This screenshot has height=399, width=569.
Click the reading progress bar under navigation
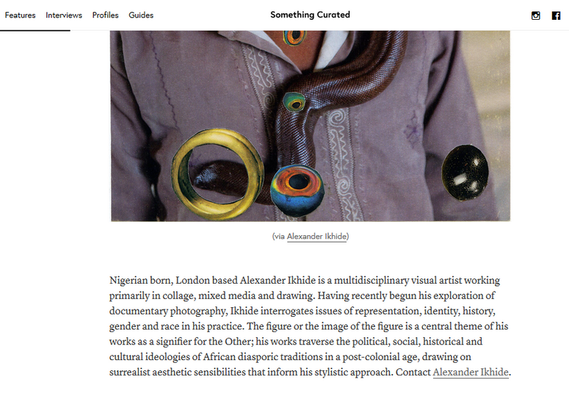click(35, 30)
